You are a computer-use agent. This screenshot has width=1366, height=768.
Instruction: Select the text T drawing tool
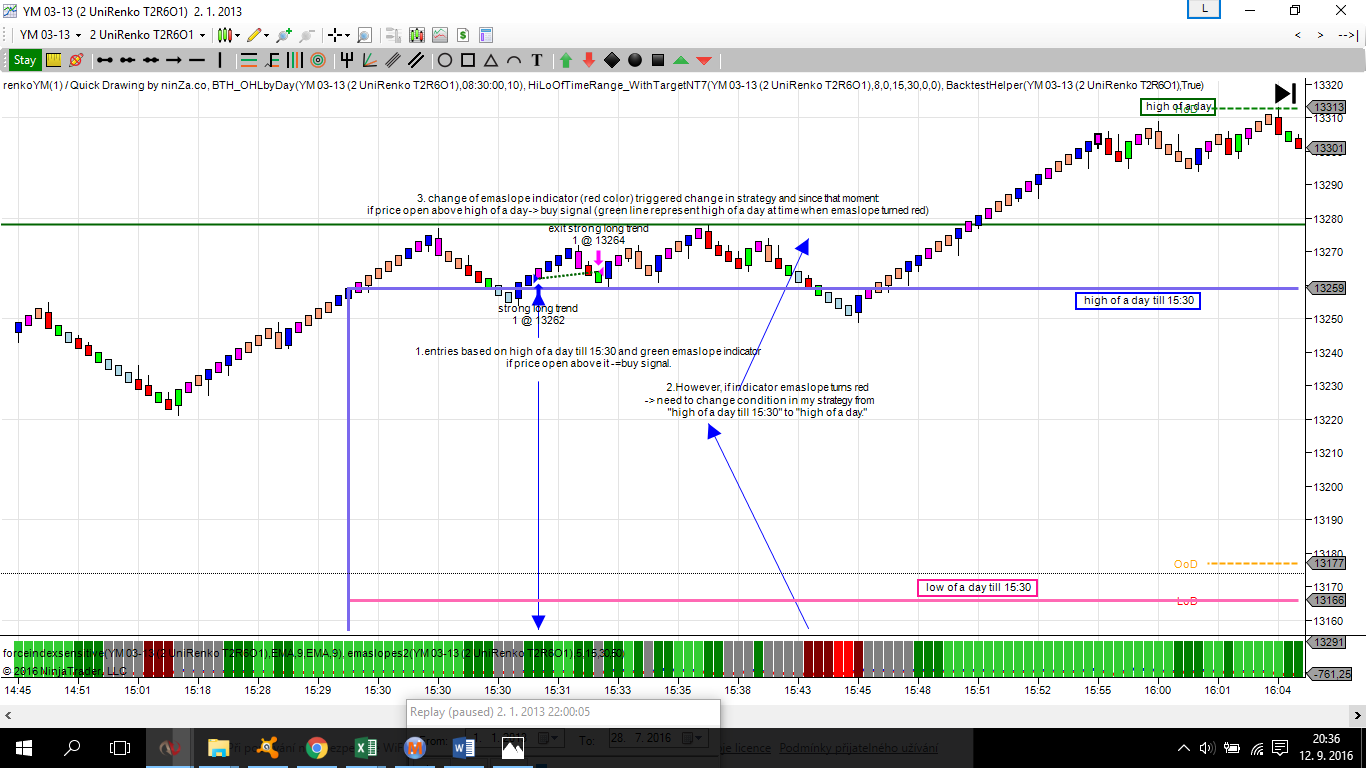[537, 60]
